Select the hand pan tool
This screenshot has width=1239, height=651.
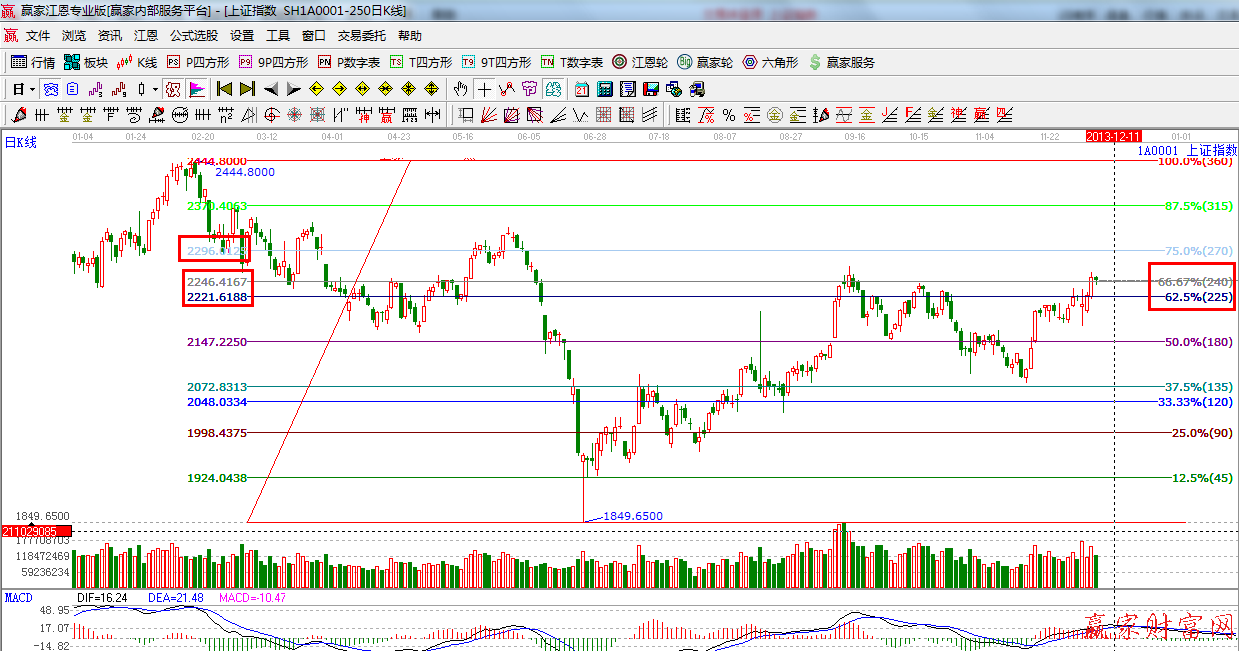(x=460, y=89)
